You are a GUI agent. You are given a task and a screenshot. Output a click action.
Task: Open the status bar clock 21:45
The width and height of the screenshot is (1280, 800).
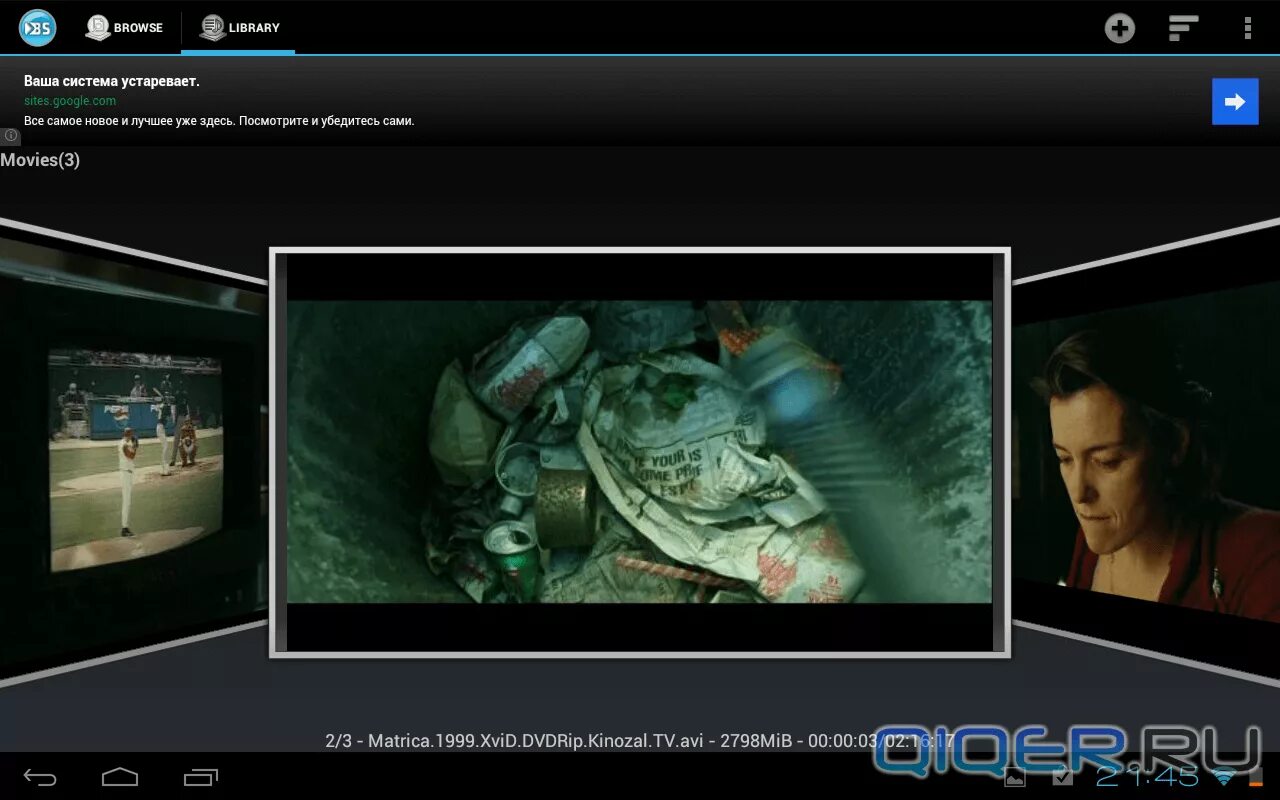[1147, 777]
